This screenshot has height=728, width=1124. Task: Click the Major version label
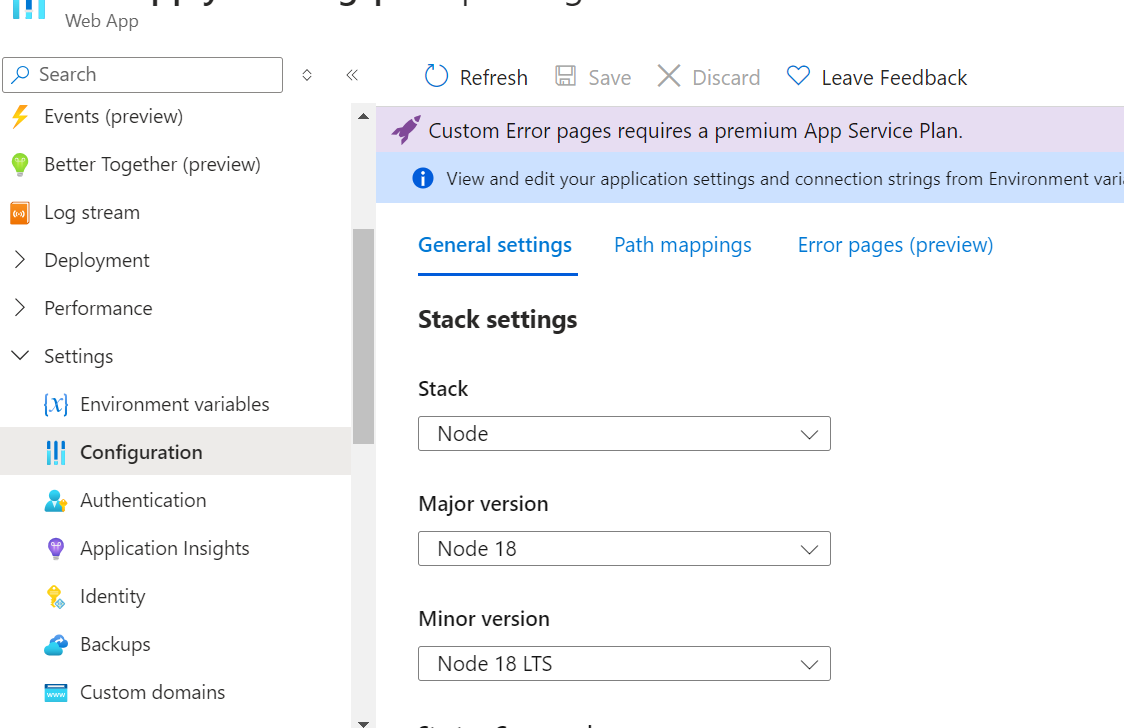pos(483,504)
